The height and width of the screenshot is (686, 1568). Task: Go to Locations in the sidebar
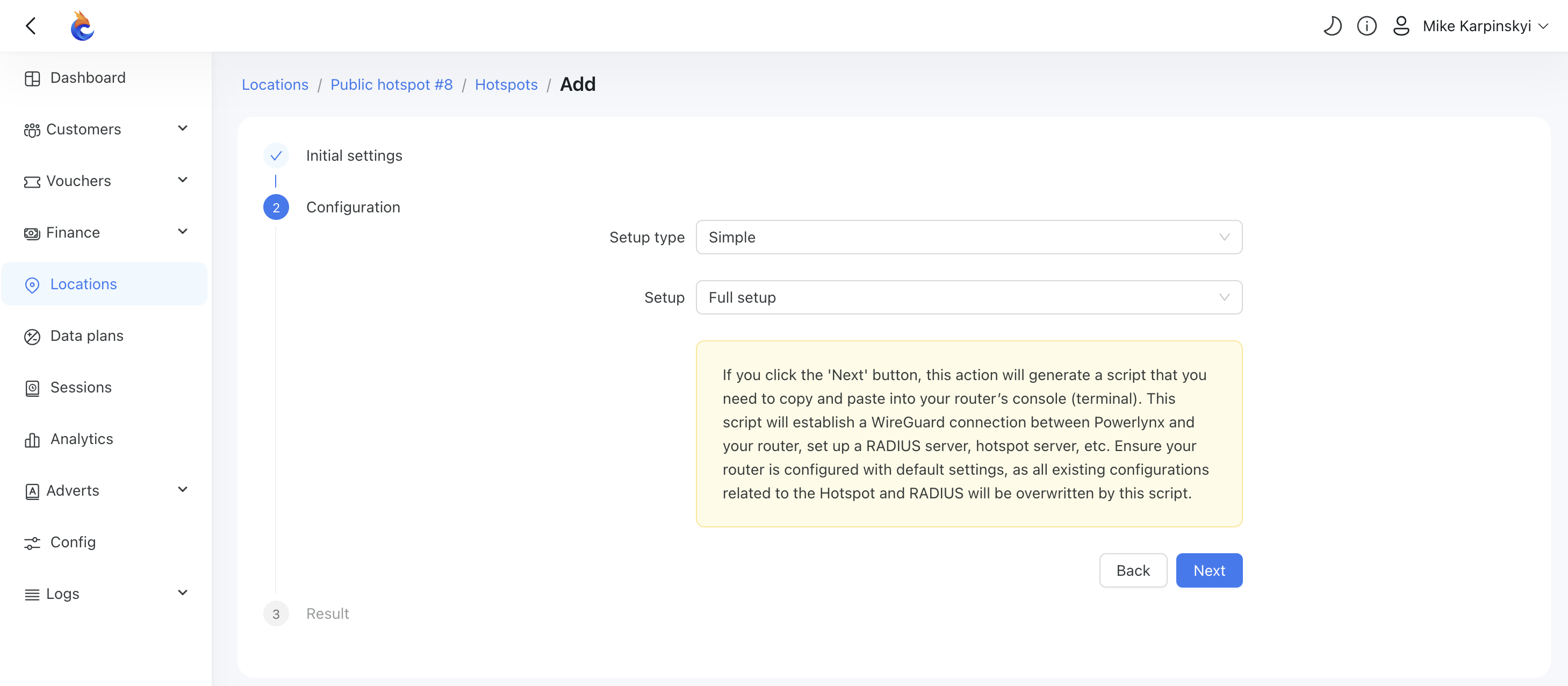(x=104, y=284)
